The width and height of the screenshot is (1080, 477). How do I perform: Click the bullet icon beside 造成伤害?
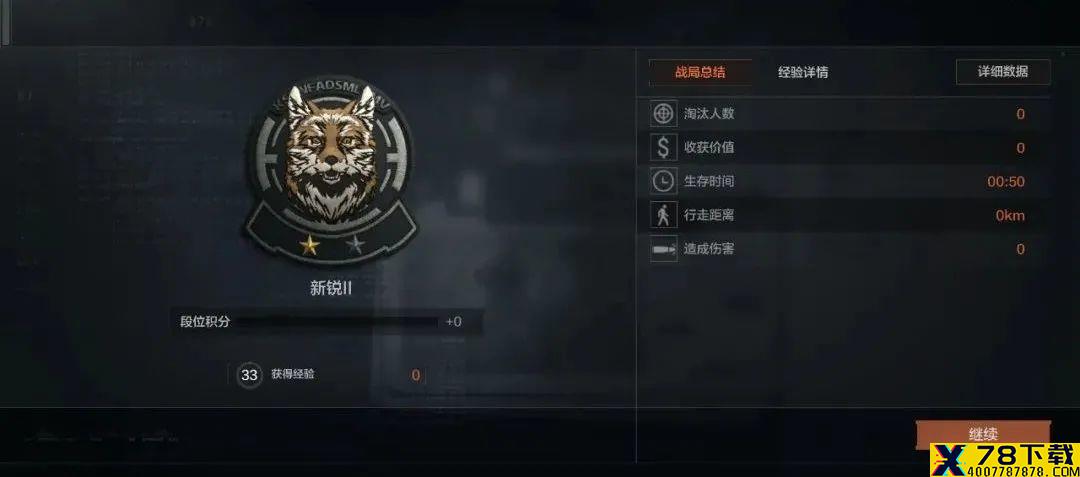click(663, 248)
